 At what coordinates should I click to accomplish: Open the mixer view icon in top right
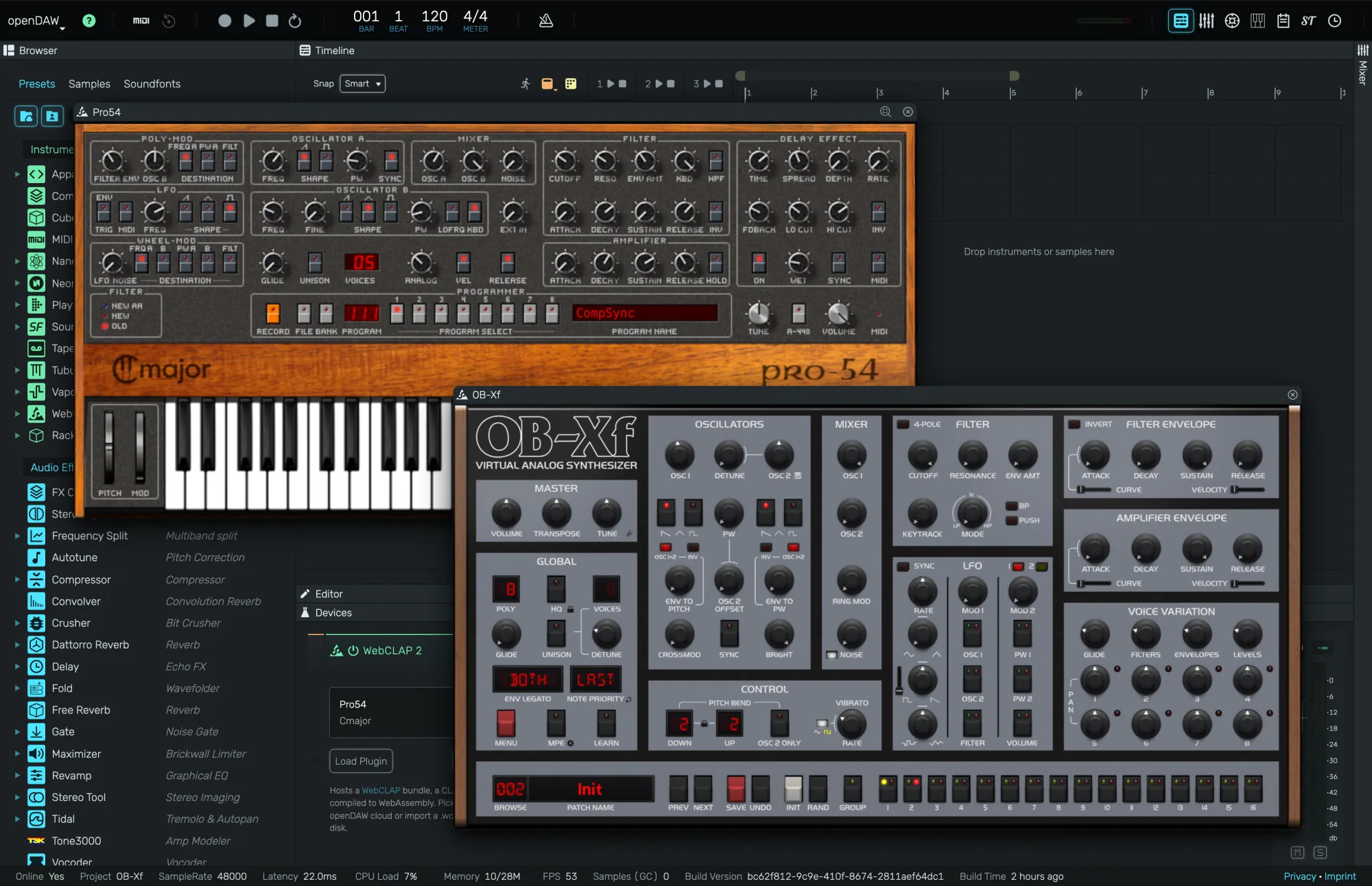1207,21
